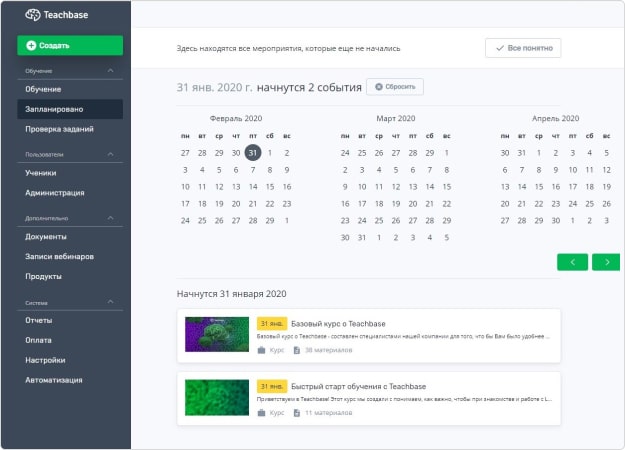Open Быстрый старт обучения с Teachbase title
This screenshot has height=450, width=625.
tap(358, 386)
